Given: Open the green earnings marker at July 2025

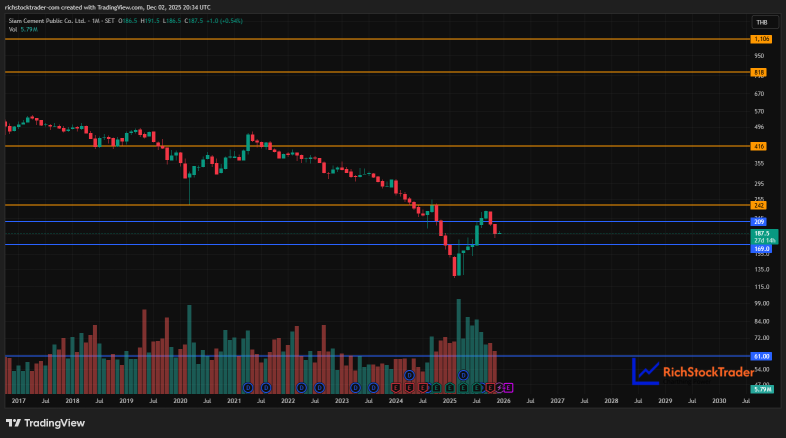Looking at the screenshot, I should click(x=477, y=388).
